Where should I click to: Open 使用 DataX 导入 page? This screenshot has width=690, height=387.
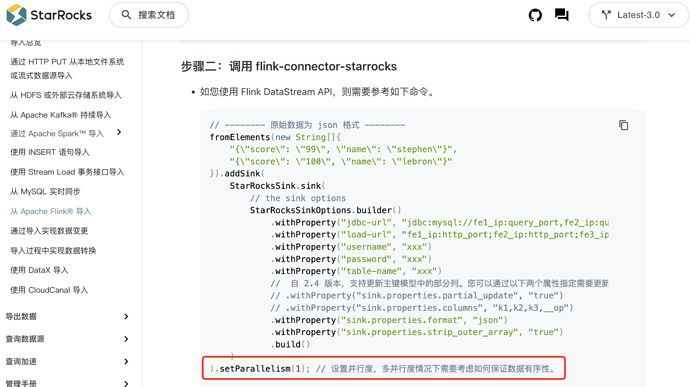click(39, 270)
